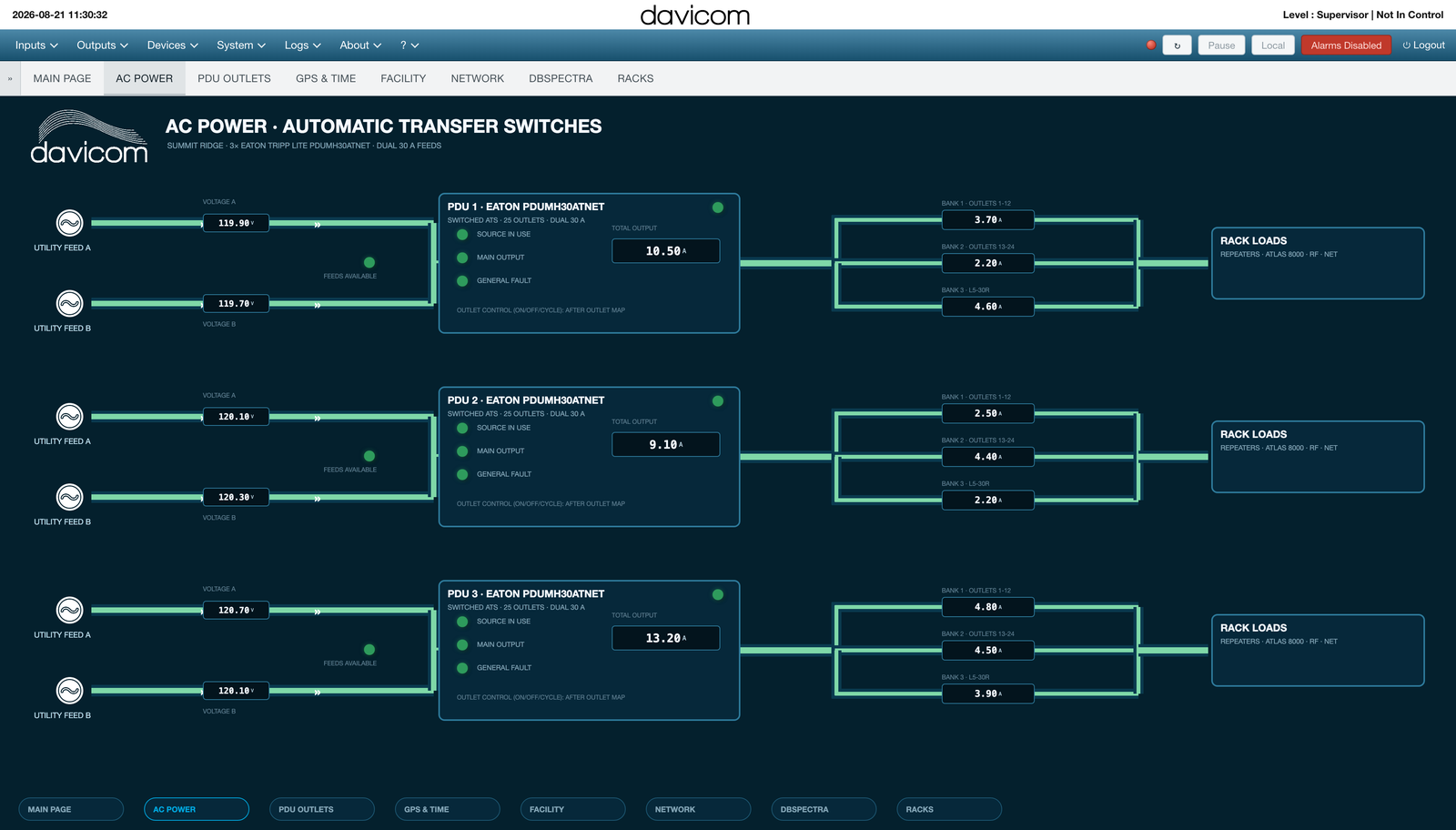Click PDU 3 total output 13.20 A readout

(666, 638)
